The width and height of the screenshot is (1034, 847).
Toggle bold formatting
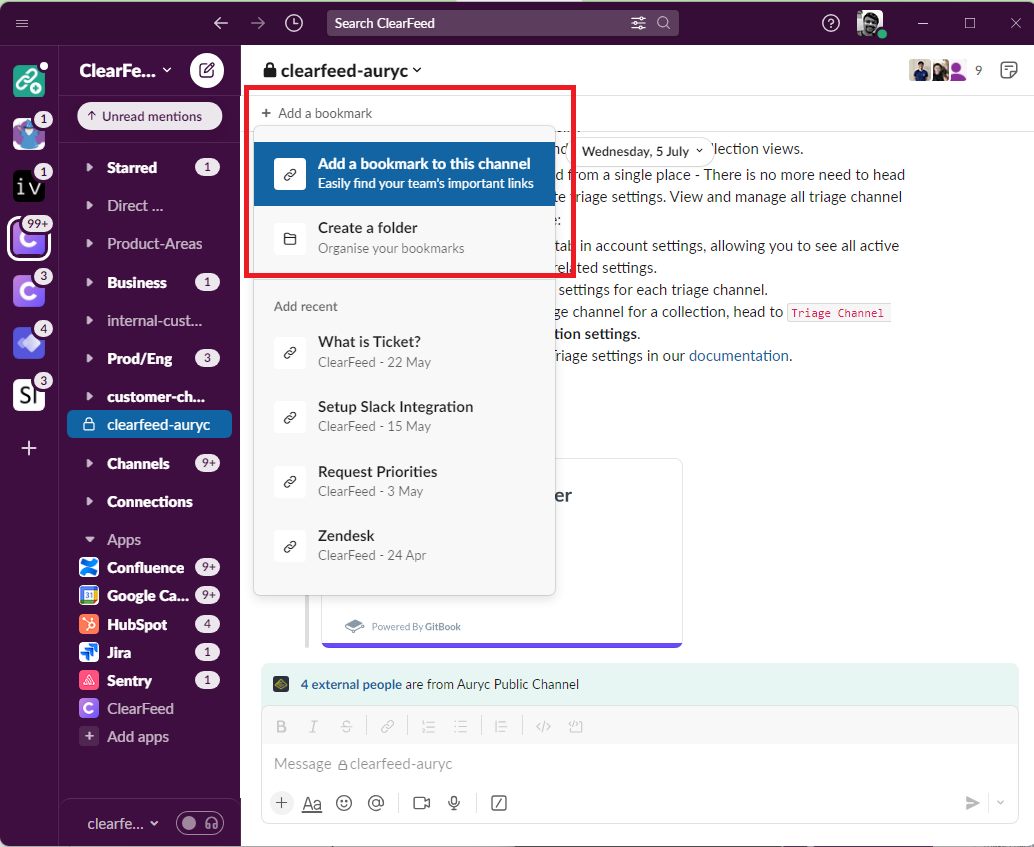pyautogui.click(x=282, y=726)
